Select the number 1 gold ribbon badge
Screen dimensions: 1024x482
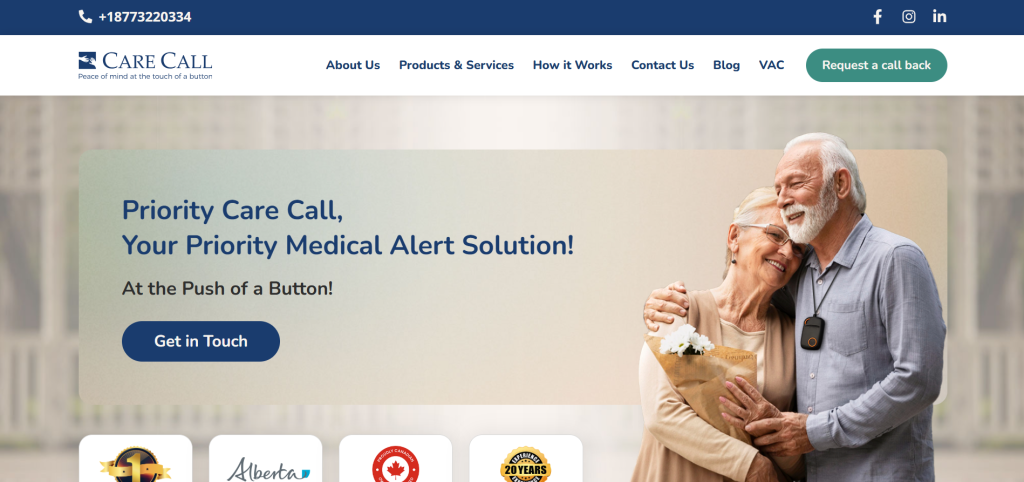135,464
